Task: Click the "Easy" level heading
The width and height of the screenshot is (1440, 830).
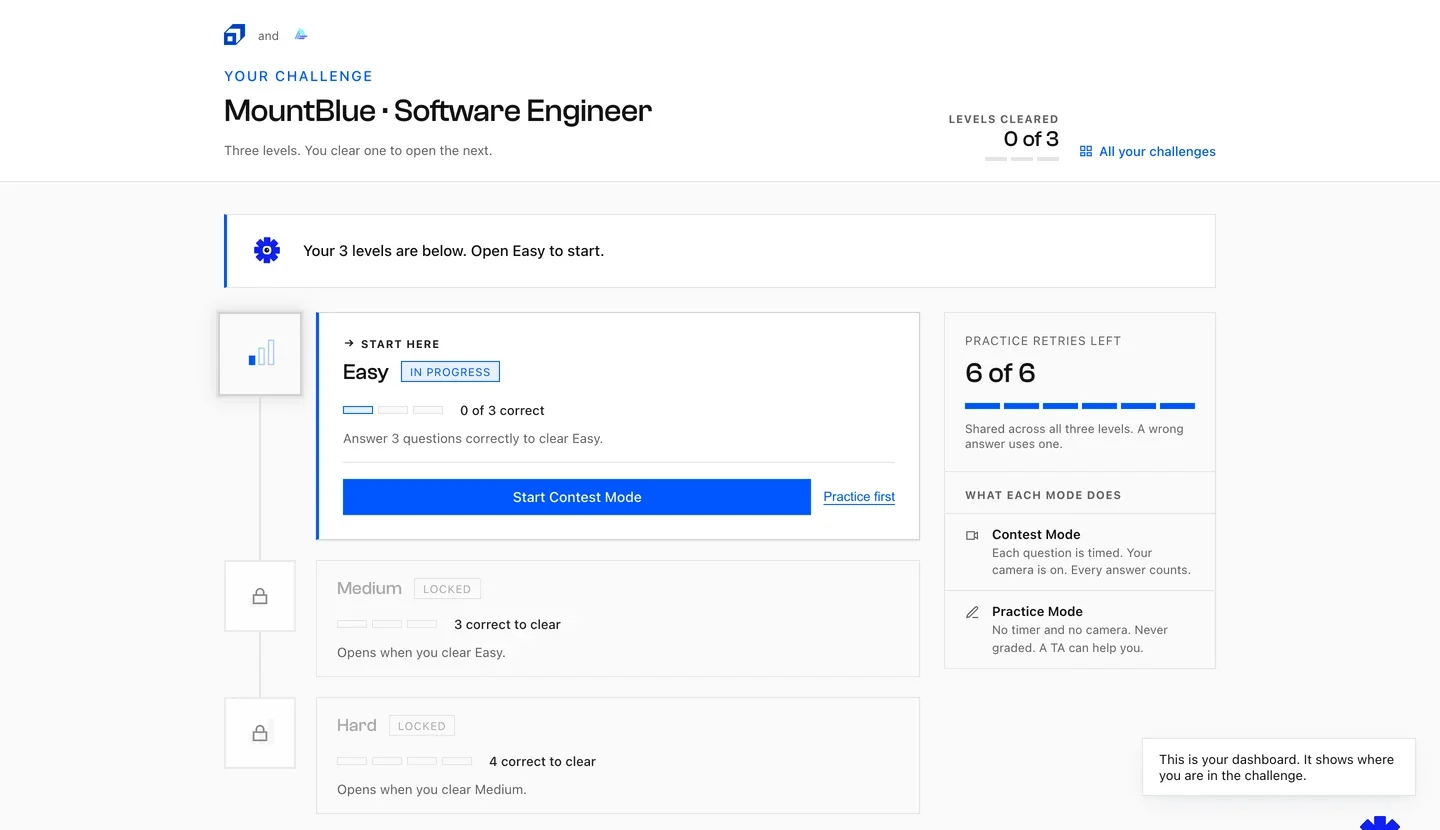Action: click(365, 372)
